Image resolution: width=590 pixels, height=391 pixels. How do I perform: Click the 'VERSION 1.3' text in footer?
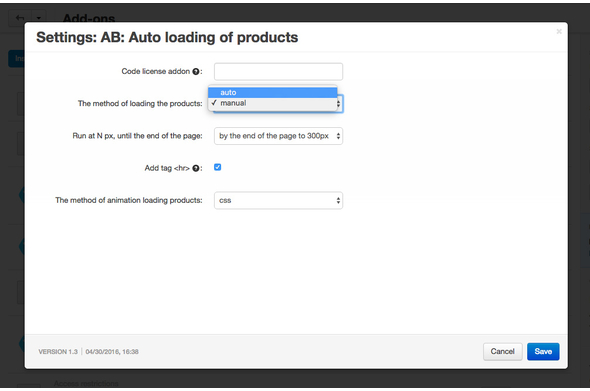pyautogui.click(x=58, y=351)
